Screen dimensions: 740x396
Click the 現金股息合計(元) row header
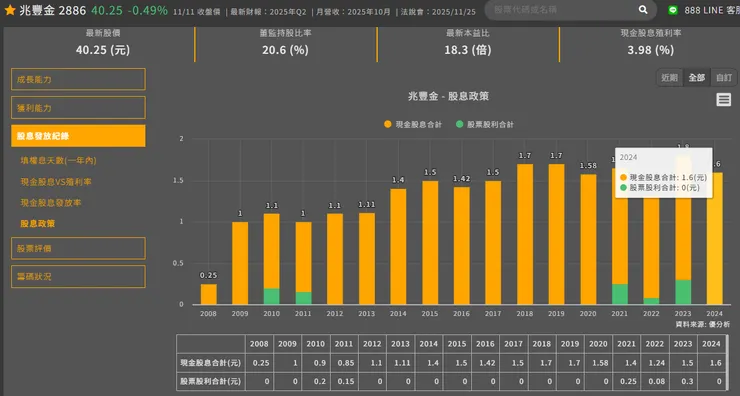click(211, 363)
